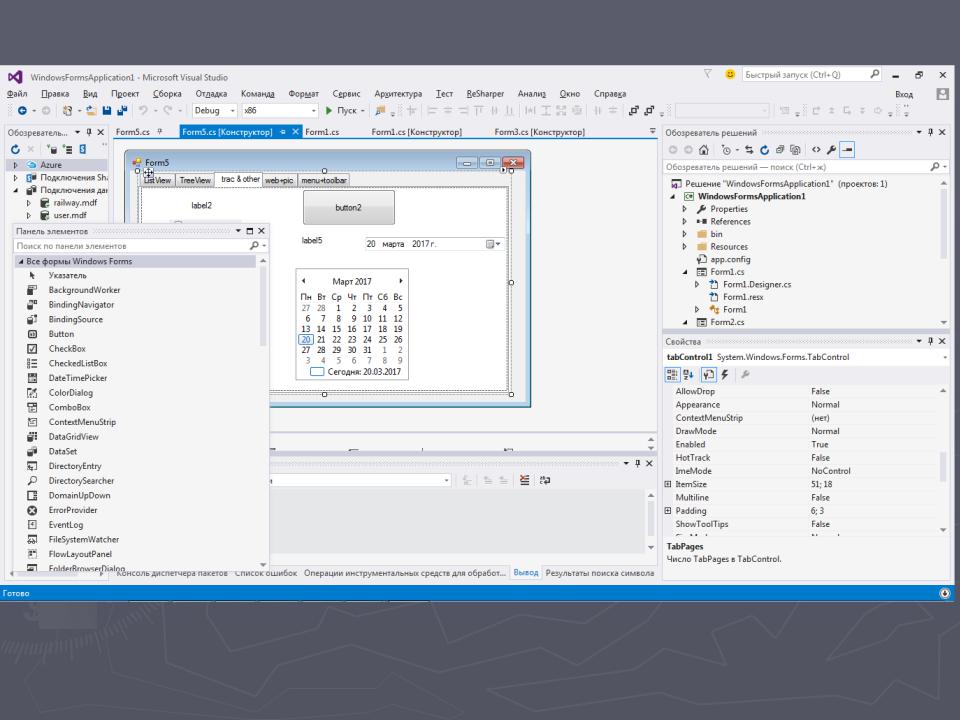Refresh Solution Explorer with blue circular arrow
Screen dimensions: 960x720
(764, 149)
